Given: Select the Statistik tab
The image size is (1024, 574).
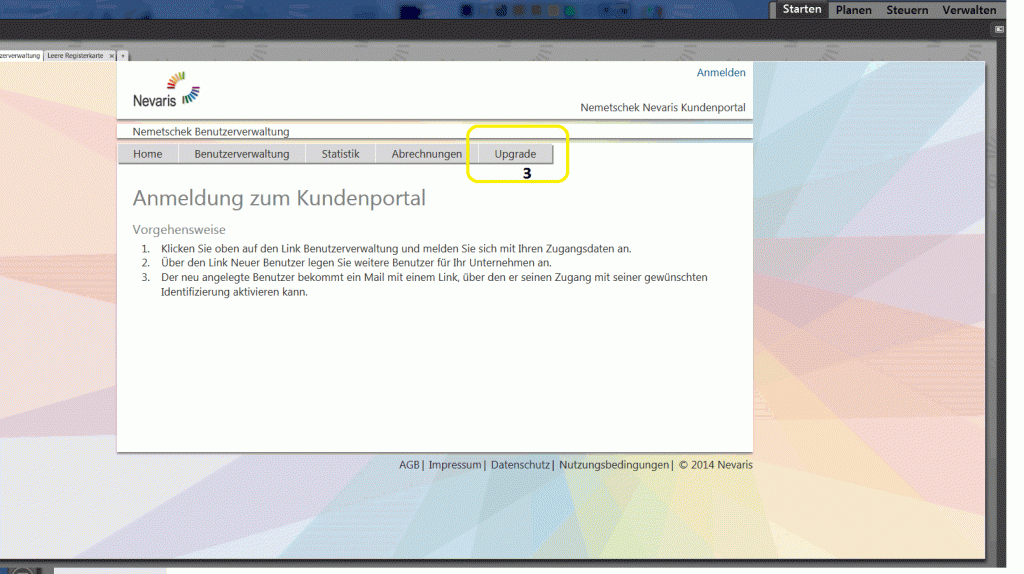Looking at the screenshot, I should pyautogui.click(x=340, y=154).
